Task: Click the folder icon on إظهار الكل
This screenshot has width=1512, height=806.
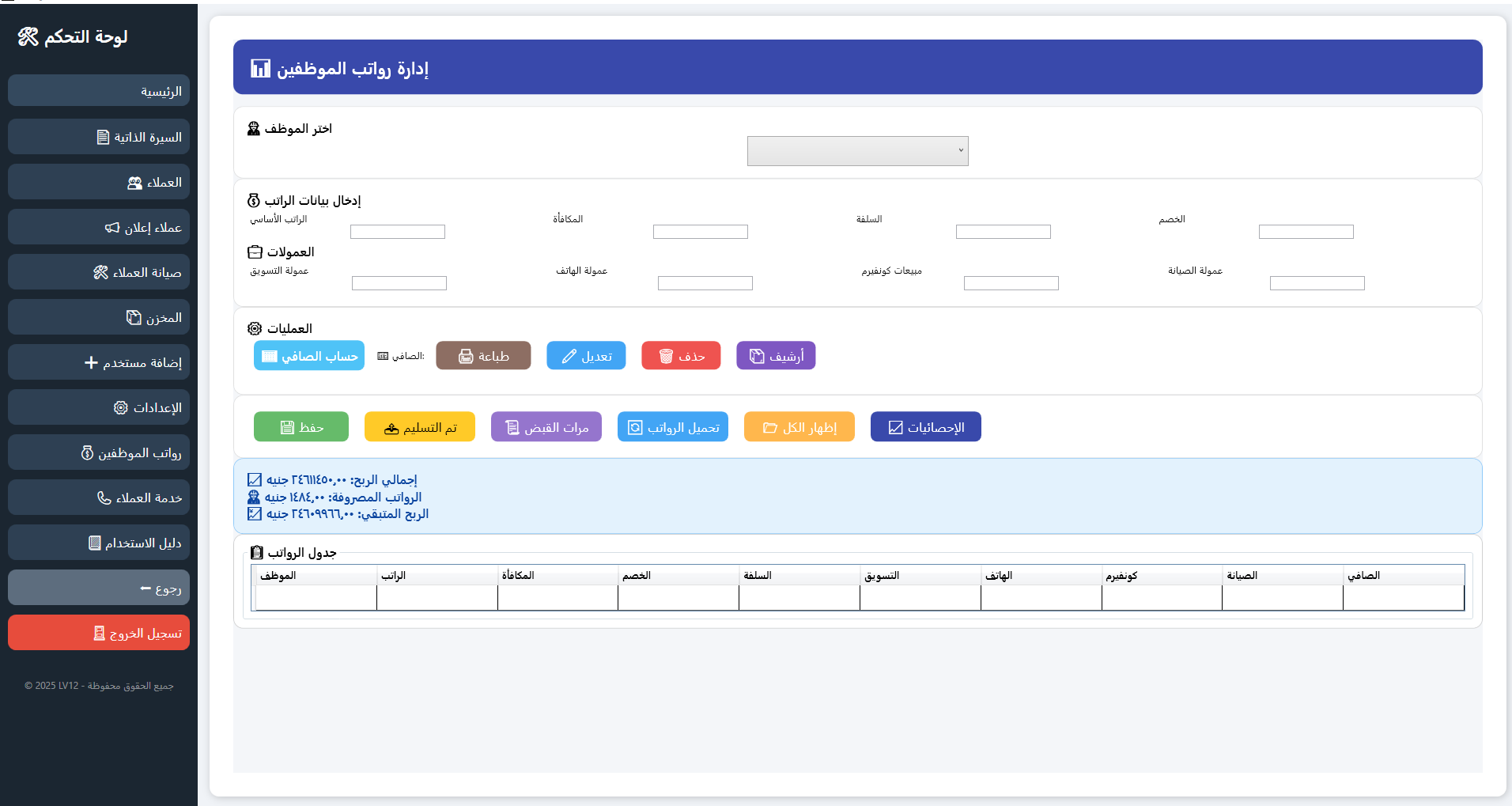Action: point(769,428)
